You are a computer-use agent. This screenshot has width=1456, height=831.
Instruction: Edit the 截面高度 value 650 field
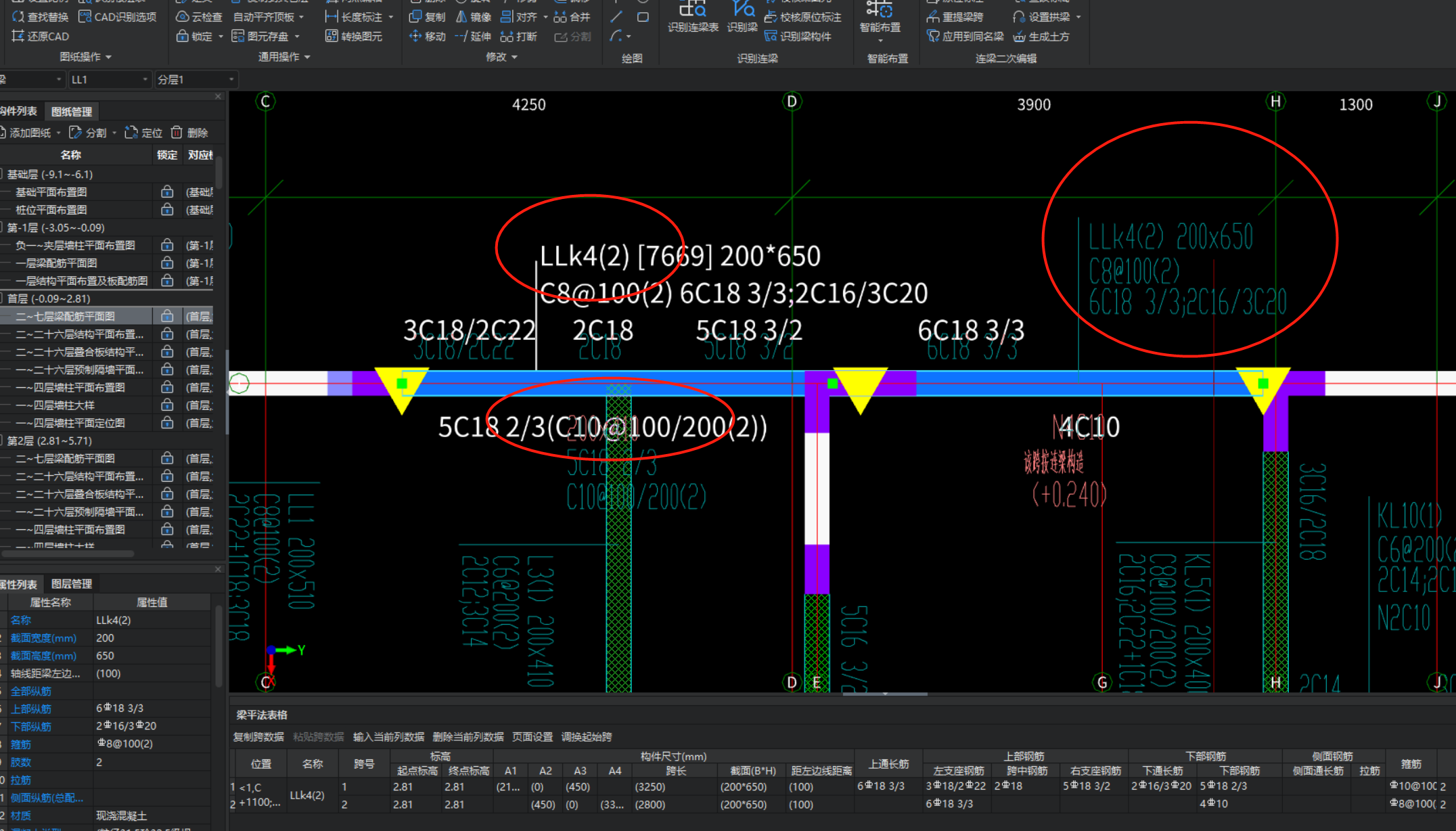click(152, 656)
